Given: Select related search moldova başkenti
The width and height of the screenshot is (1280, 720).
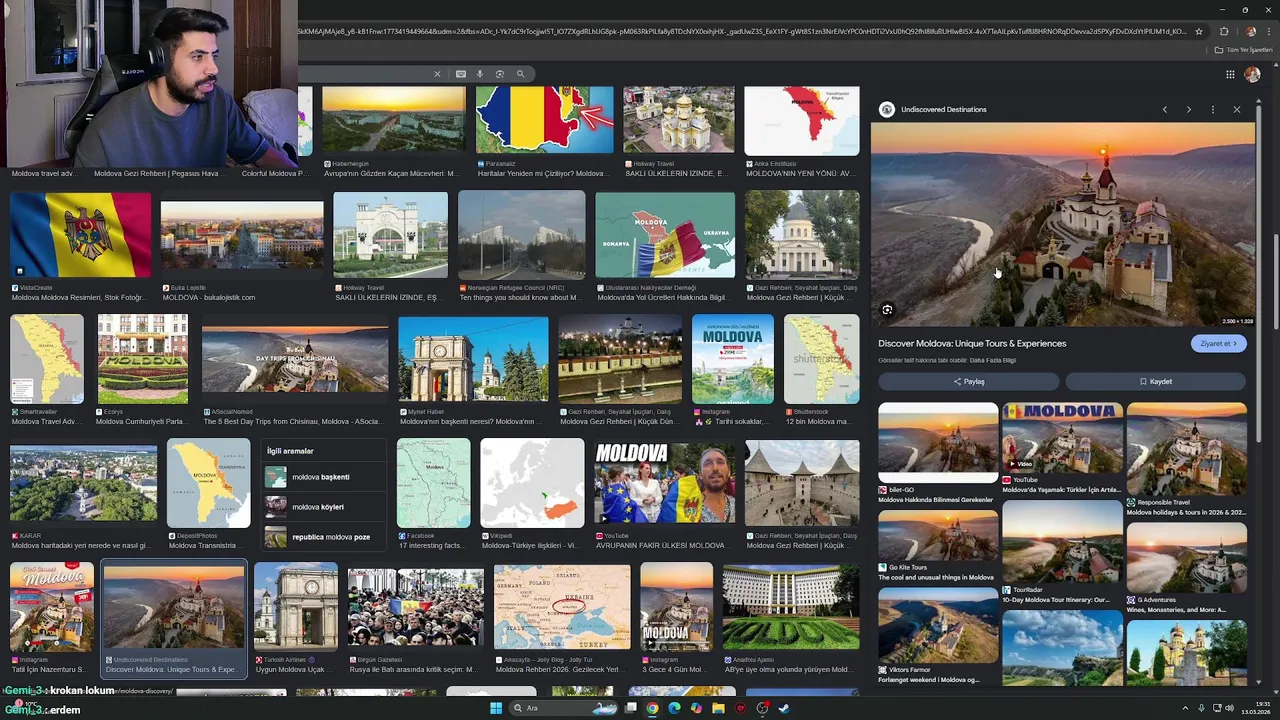Looking at the screenshot, I should [323, 477].
